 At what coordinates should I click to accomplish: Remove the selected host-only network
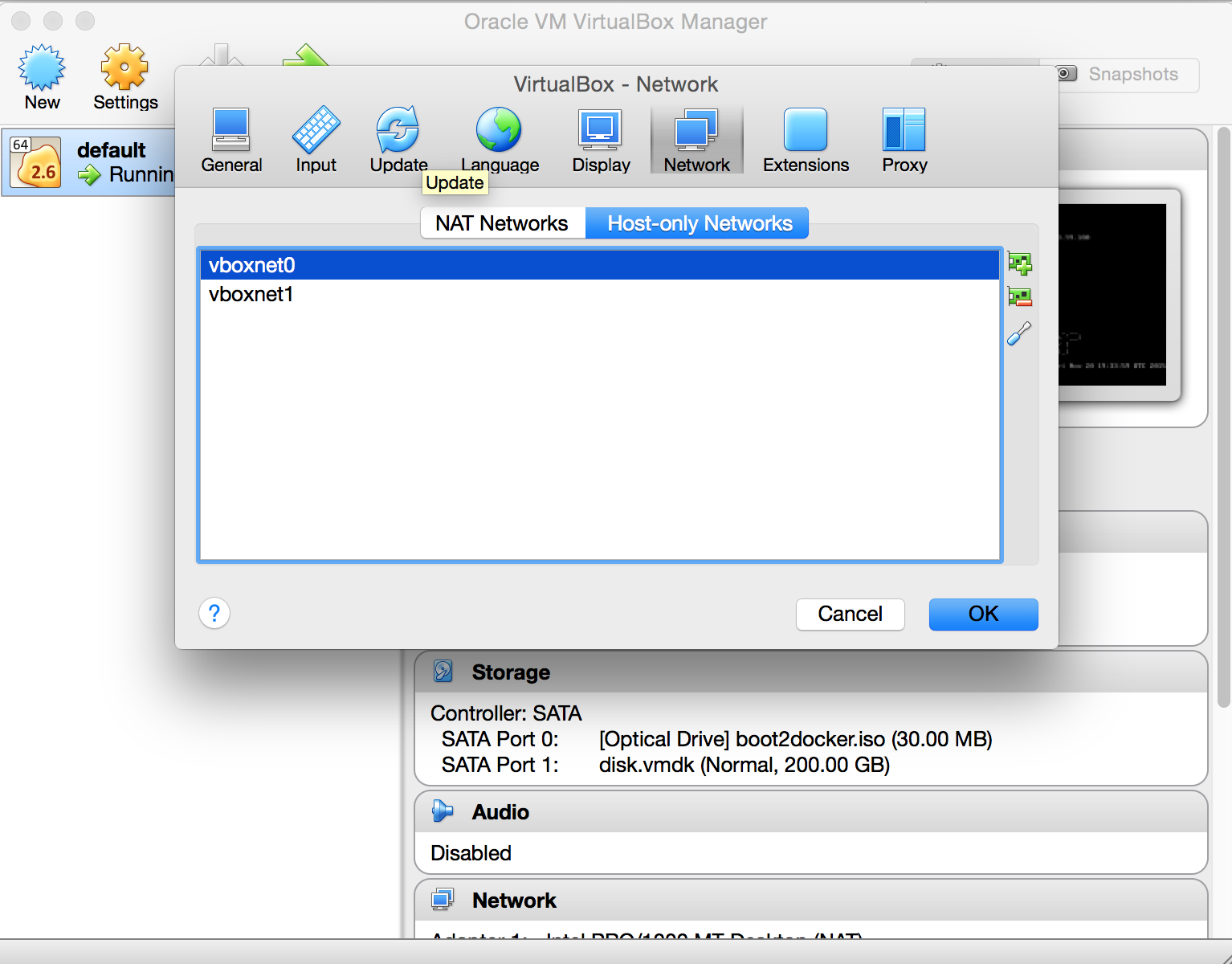pos(1019,296)
